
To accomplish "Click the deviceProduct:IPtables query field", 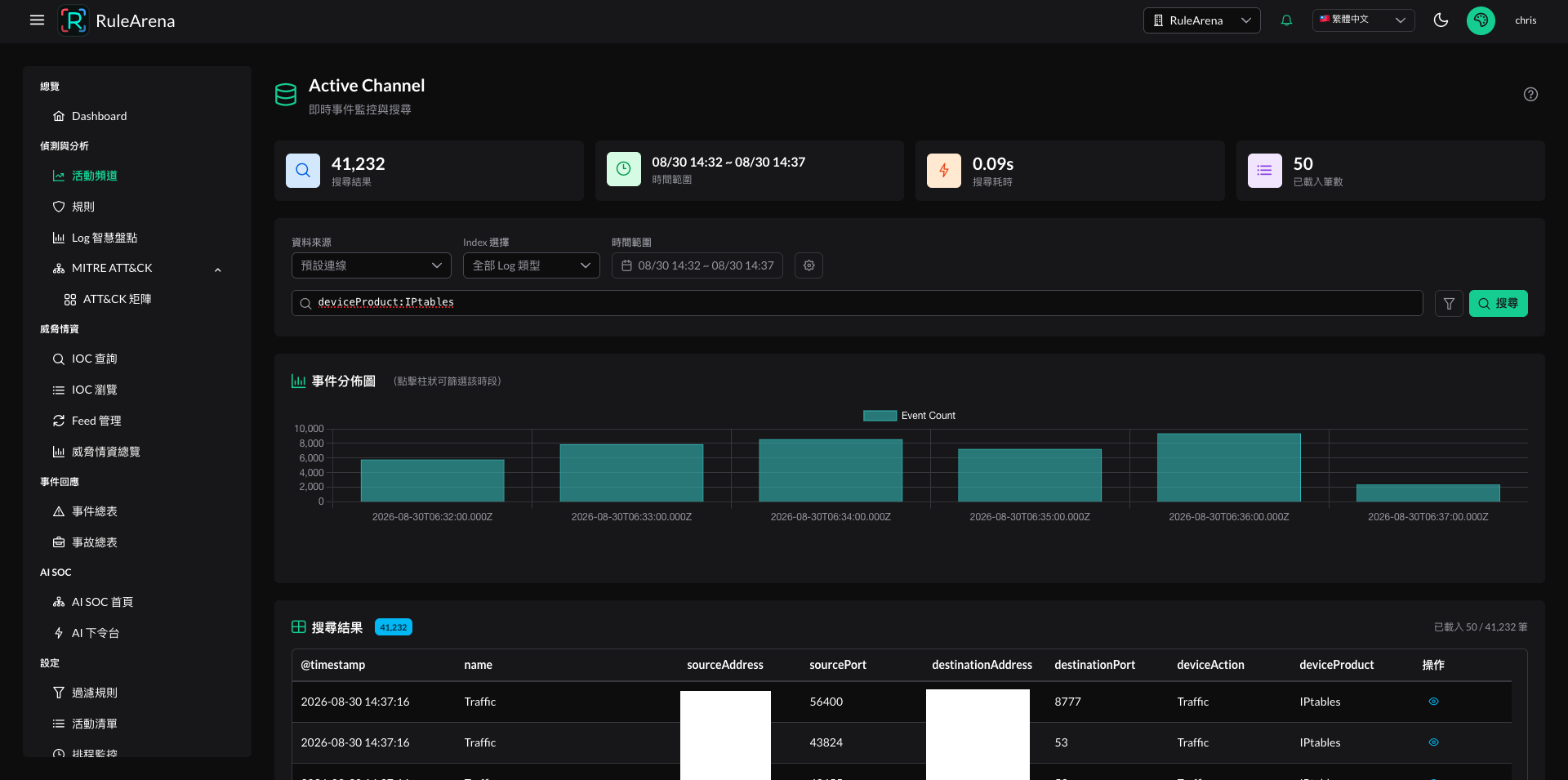I will (857, 303).
